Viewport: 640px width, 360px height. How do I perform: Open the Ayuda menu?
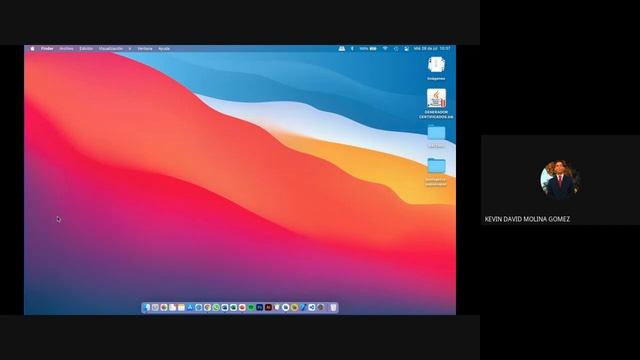click(x=164, y=49)
